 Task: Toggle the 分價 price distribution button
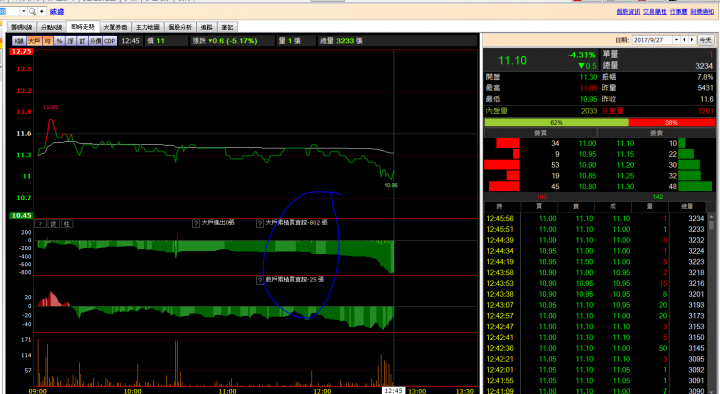pyautogui.click(x=96, y=41)
